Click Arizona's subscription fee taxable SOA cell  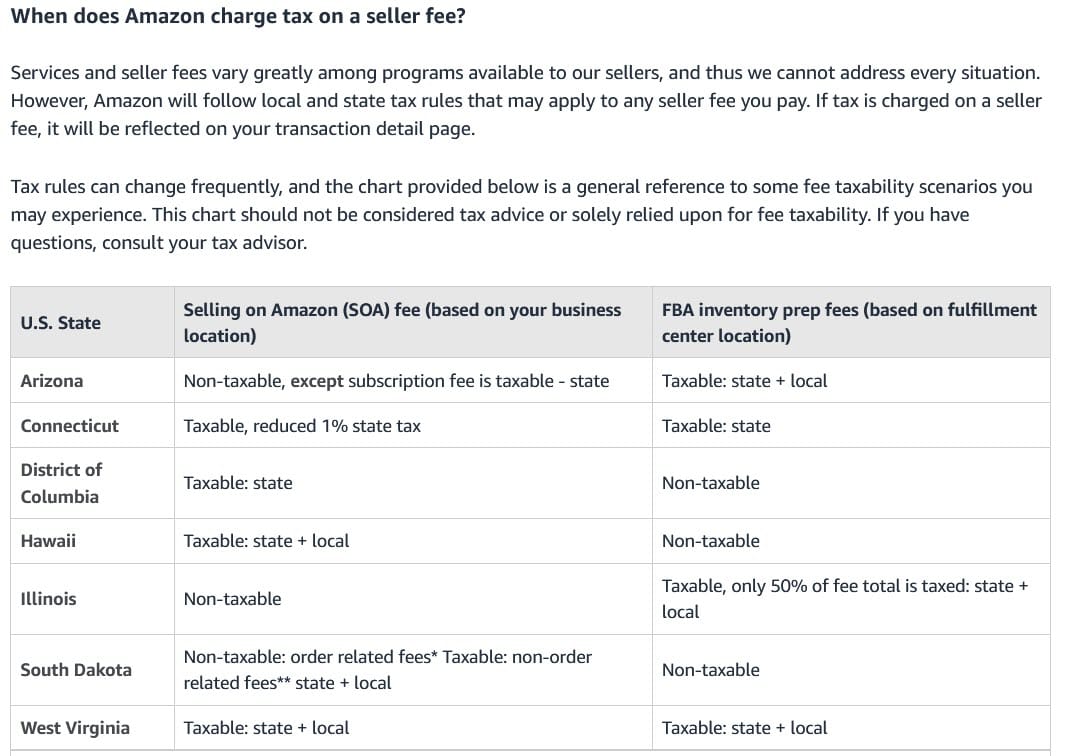pyautogui.click(x=396, y=381)
